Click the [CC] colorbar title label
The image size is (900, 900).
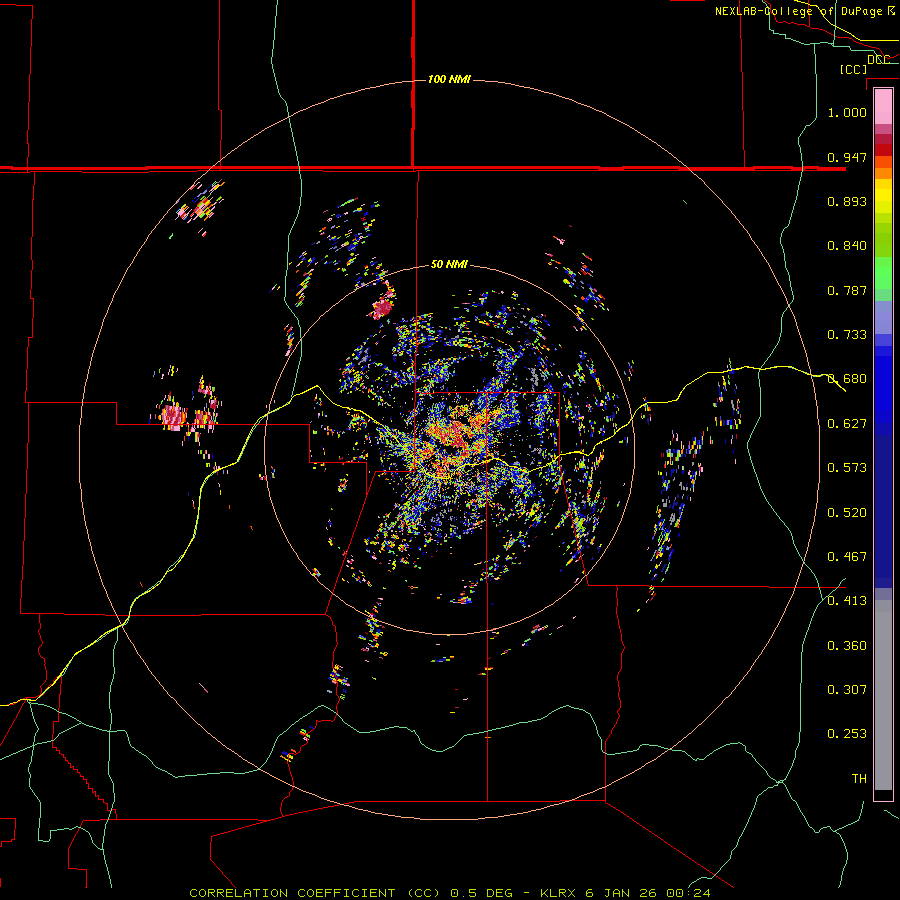click(x=853, y=69)
